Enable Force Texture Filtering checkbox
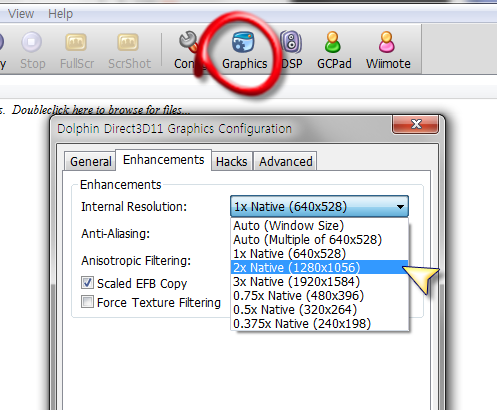The width and height of the screenshot is (497, 410). [x=87, y=302]
